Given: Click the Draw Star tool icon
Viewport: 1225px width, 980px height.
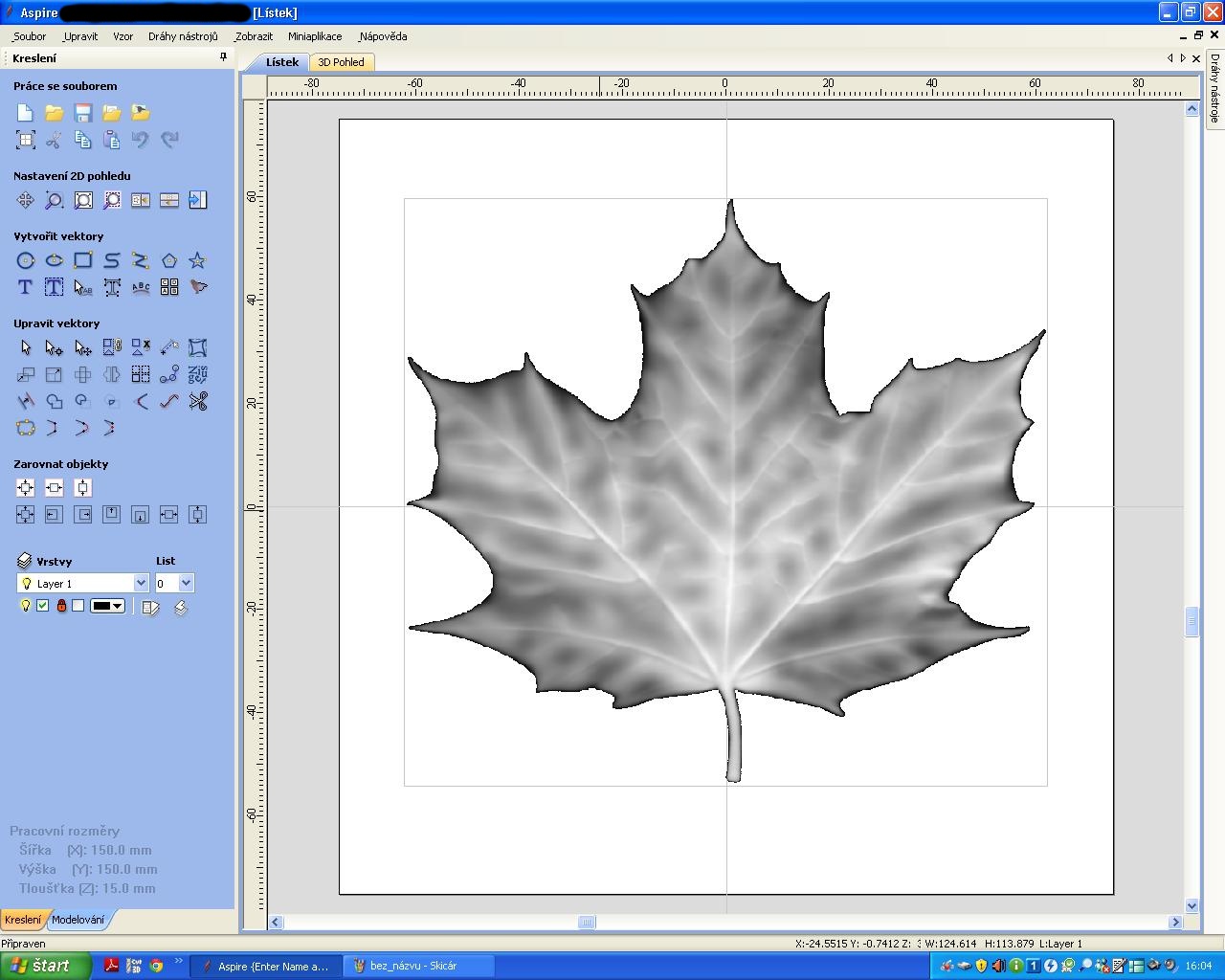Looking at the screenshot, I should (x=197, y=260).
